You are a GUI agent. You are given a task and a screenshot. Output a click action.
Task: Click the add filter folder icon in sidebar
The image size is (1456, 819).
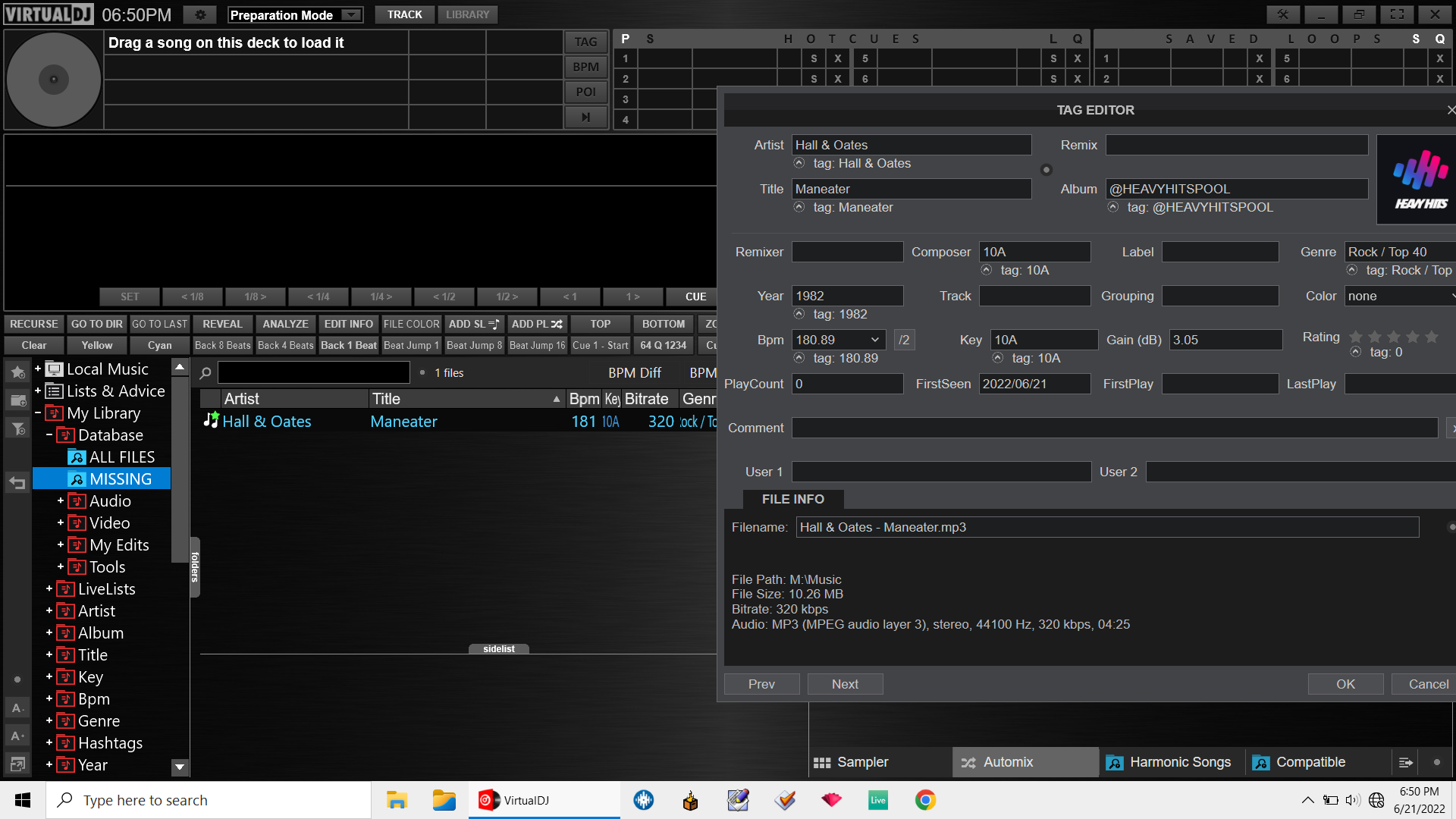point(17,429)
